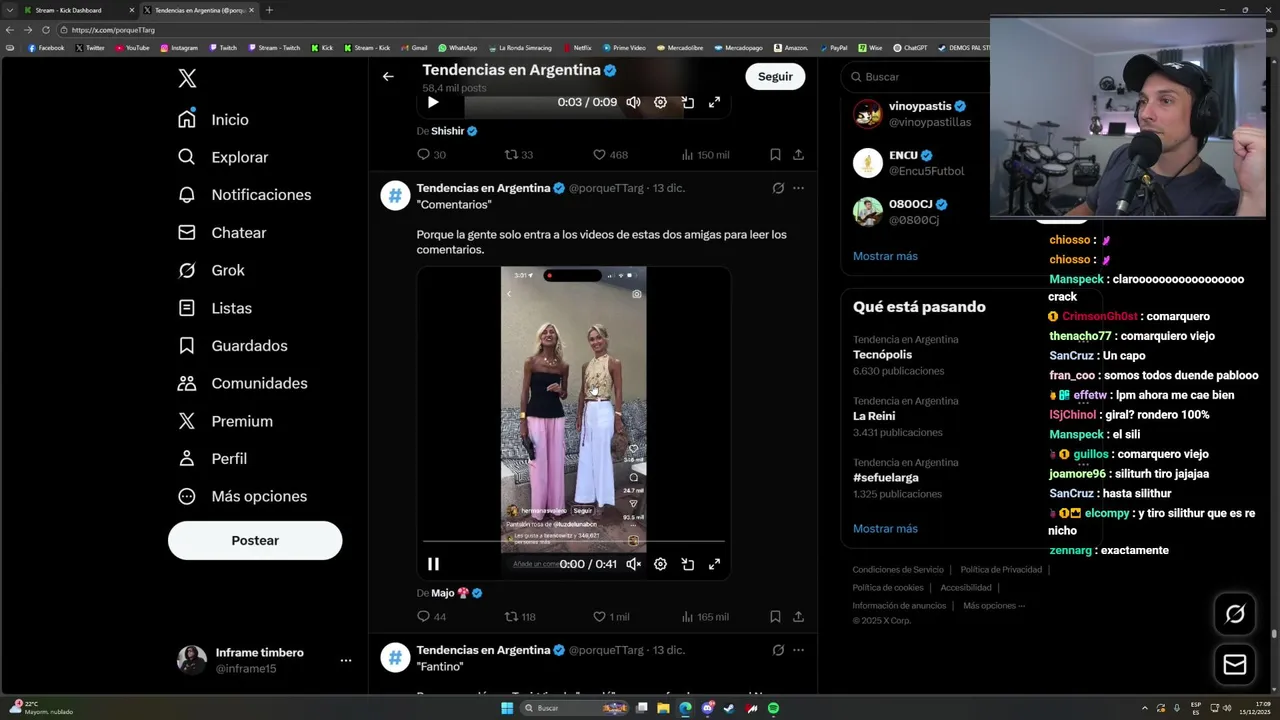This screenshot has height=720, width=1280.
Task: View analytics of 165 mil views post
Action: pos(705,617)
